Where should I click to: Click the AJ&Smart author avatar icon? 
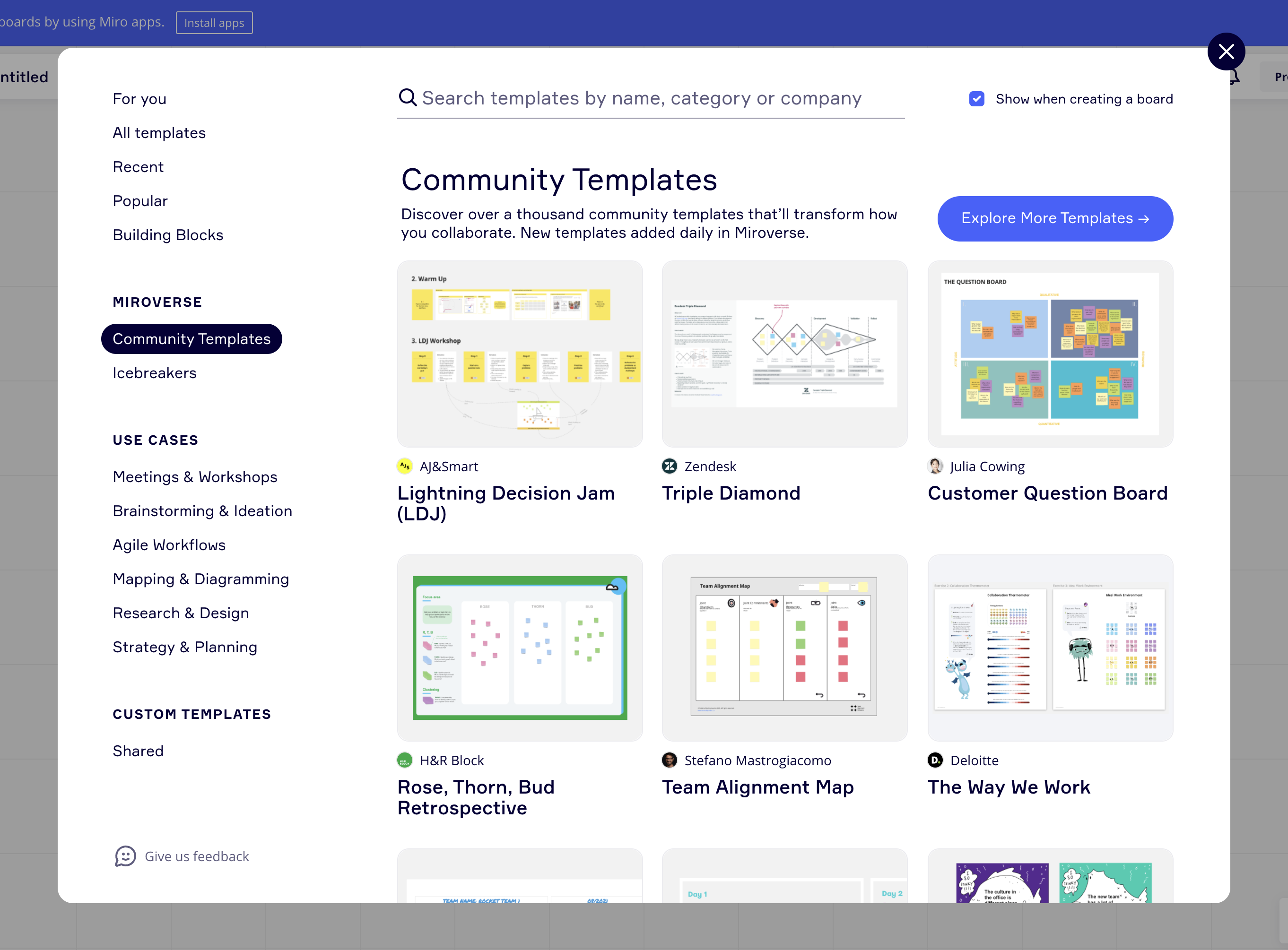tap(405, 466)
